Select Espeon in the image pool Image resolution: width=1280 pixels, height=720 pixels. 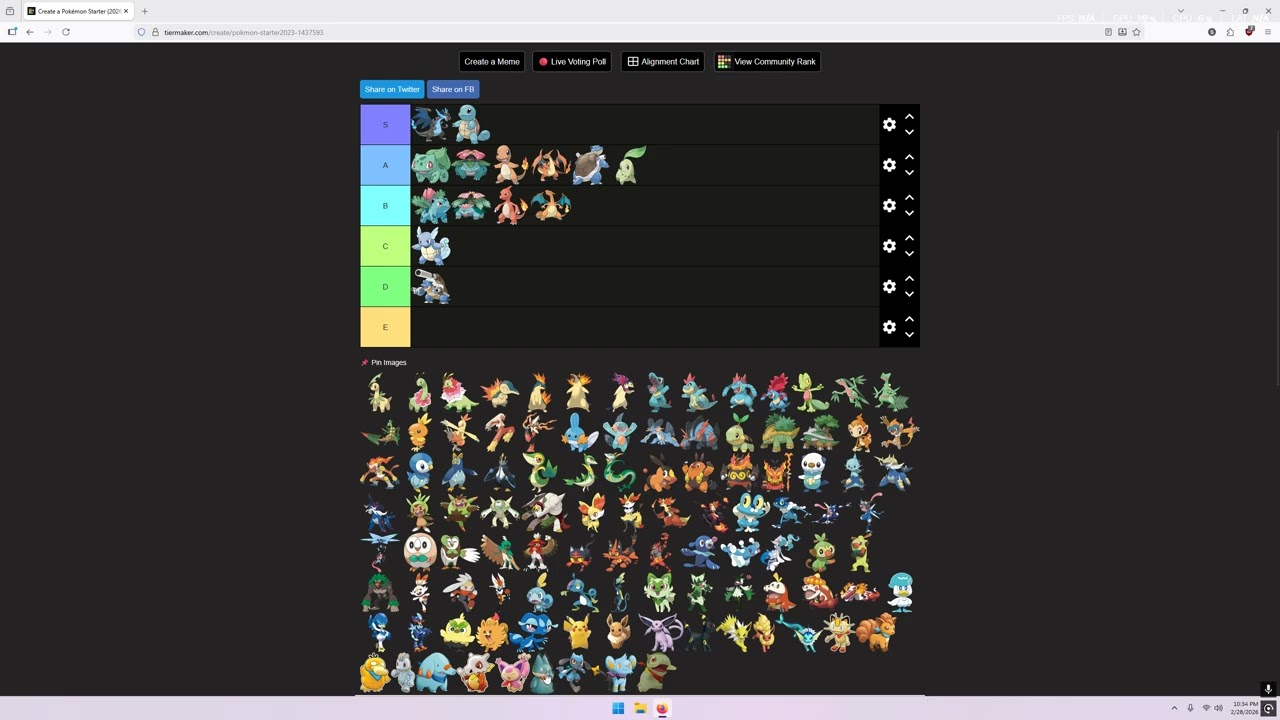tap(660, 632)
